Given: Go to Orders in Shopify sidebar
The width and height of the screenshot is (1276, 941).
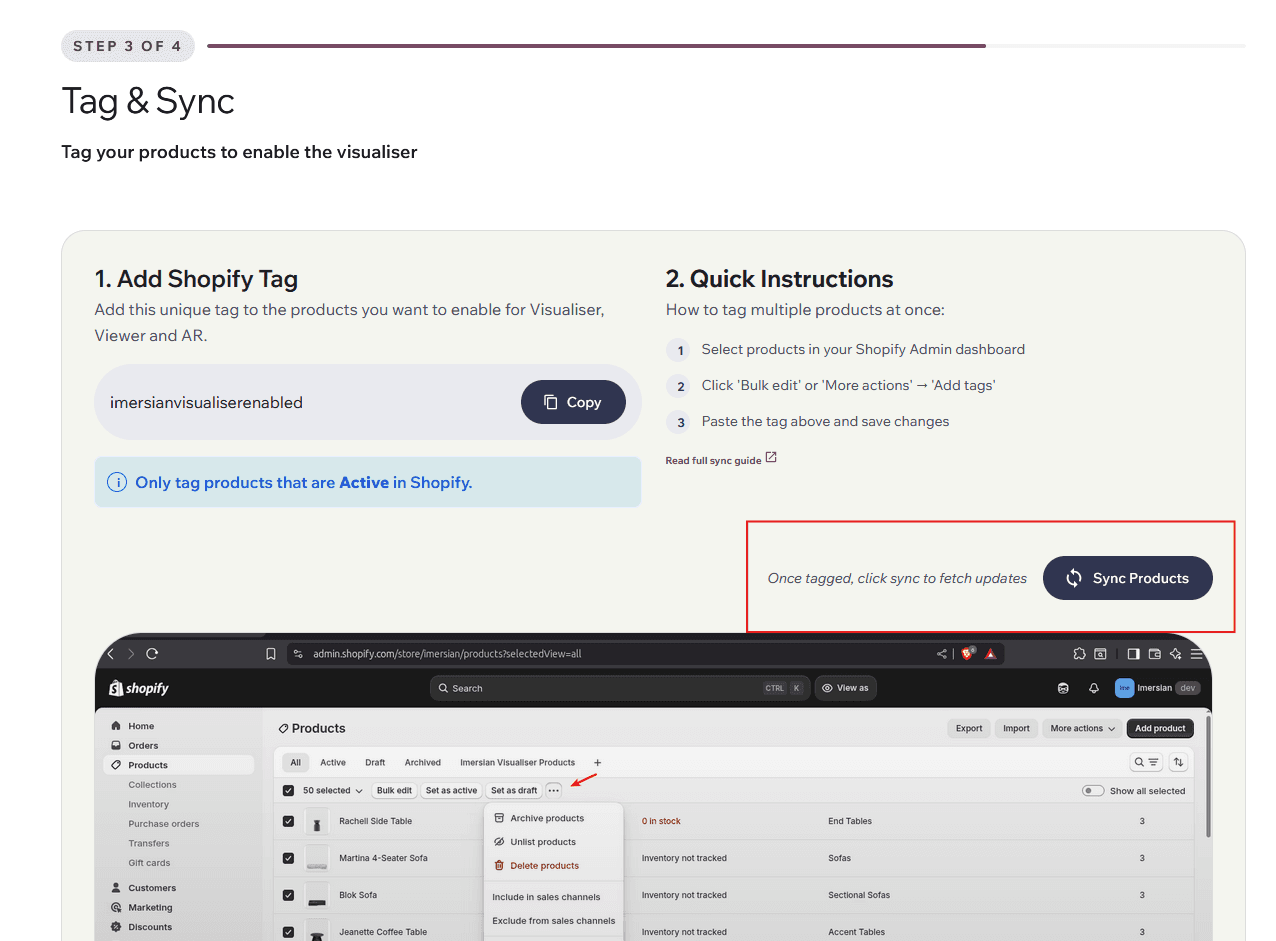Looking at the screenshot, I should pos(143,745).
